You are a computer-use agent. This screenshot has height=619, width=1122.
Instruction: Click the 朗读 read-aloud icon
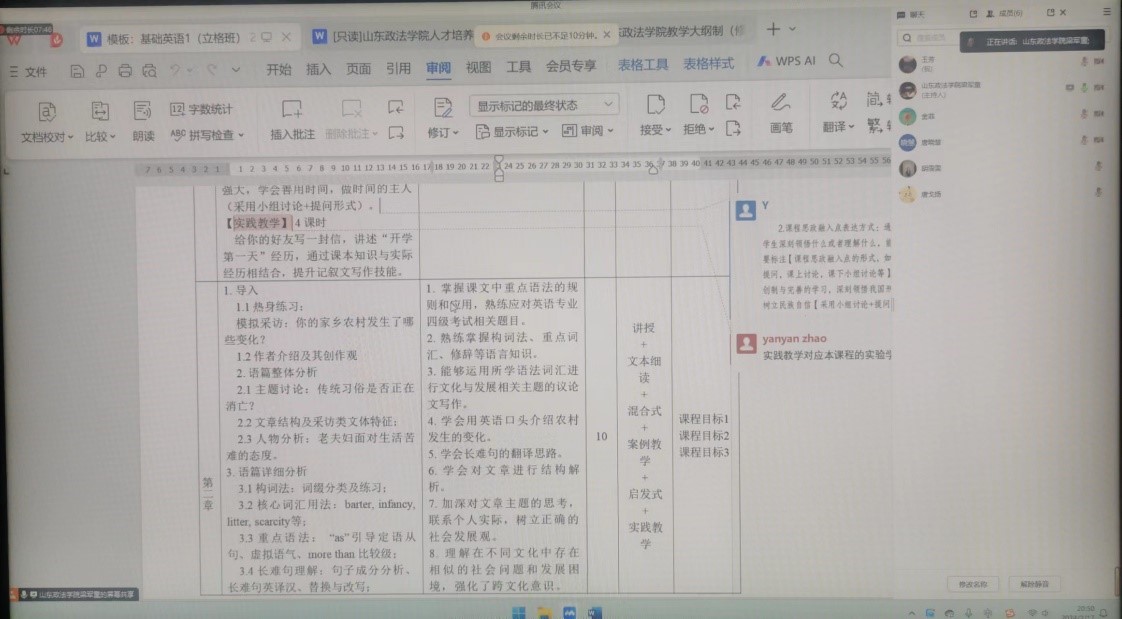point(142,110)
